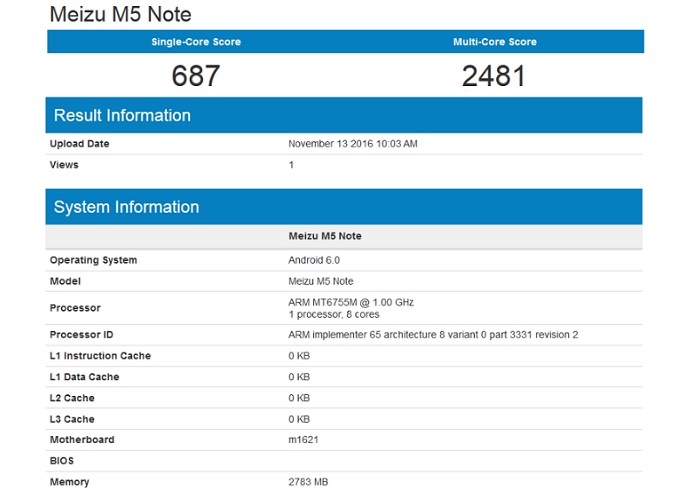Screen dimensions: 700x500
Task: Click the L2 Cache 0 KB value
Action: [299, 398]
